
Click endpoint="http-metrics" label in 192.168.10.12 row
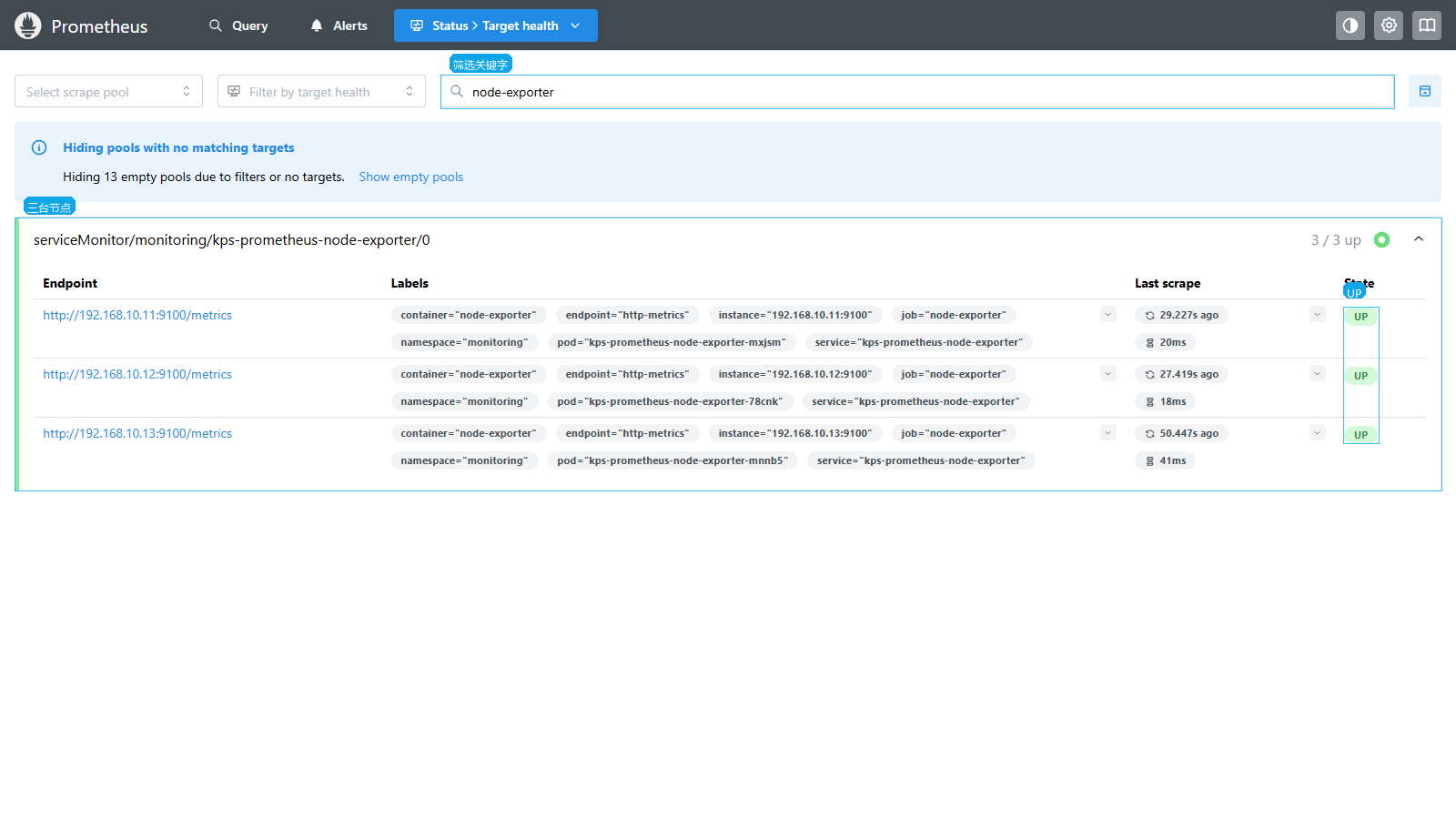pyautogui.click(x=627, y=374)
